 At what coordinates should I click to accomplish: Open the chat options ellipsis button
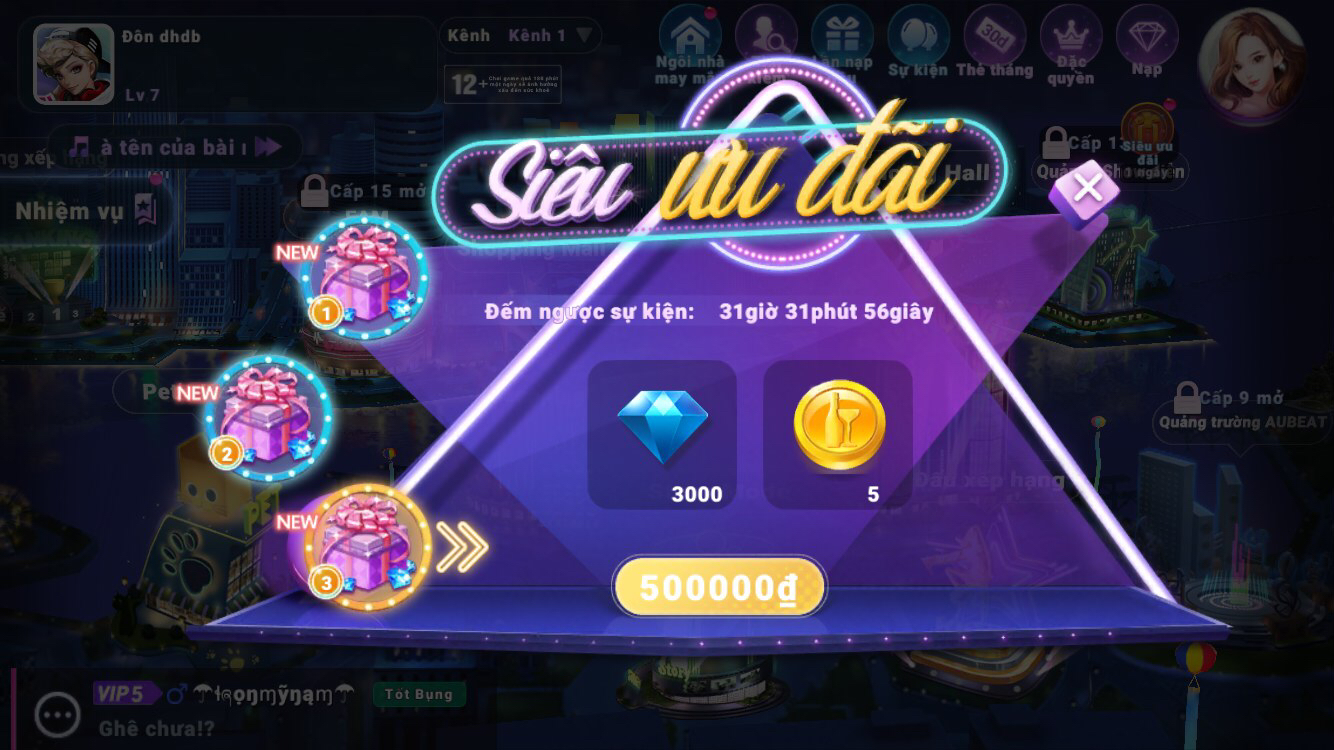point(58,714)
